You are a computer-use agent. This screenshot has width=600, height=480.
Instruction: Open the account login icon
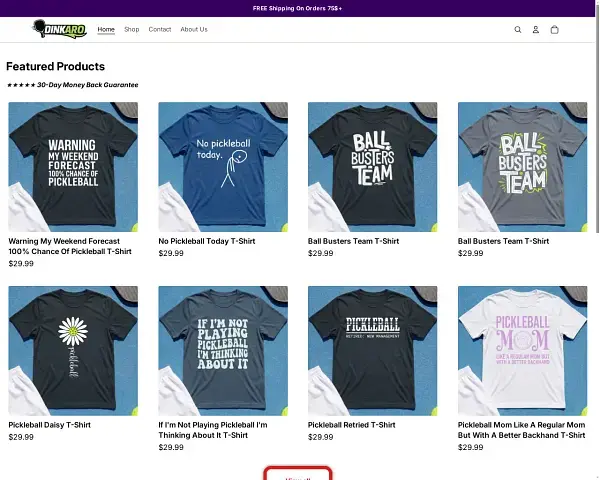536,30
